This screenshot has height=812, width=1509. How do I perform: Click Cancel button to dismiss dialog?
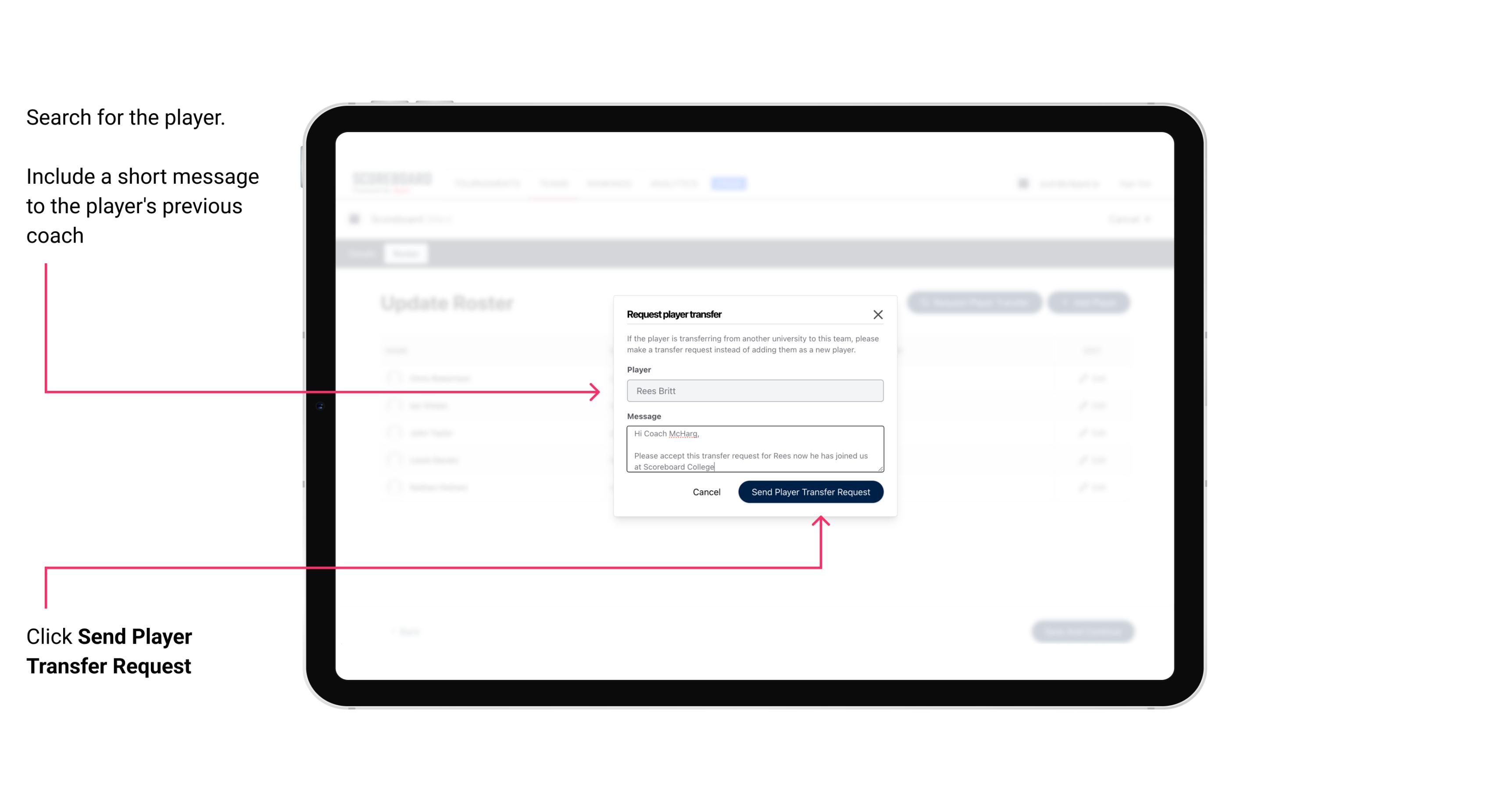tap(706, 491)
